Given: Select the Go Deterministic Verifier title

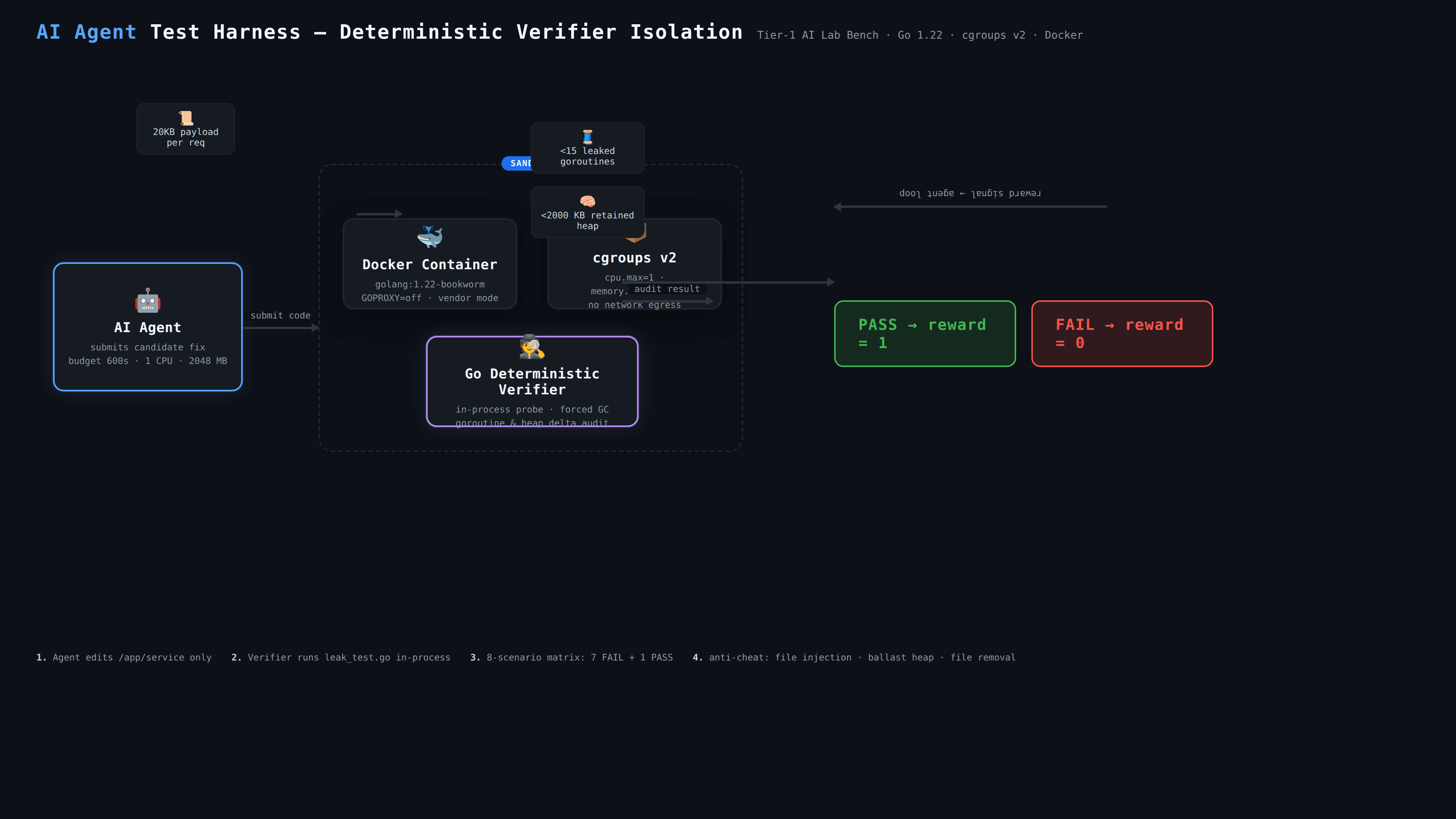Looking at the screenshot, I should pyautogui.click(x=532, y=381).
